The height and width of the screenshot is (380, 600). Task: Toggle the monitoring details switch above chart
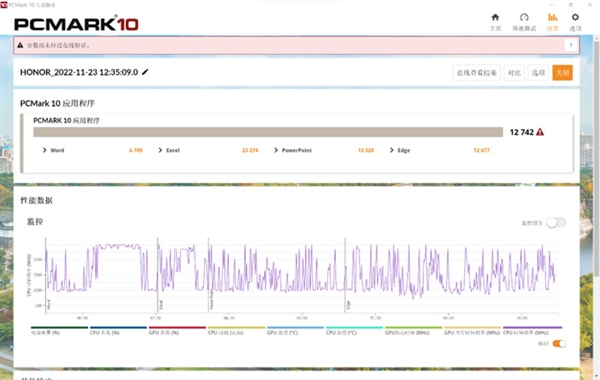(x=556, y=223)
